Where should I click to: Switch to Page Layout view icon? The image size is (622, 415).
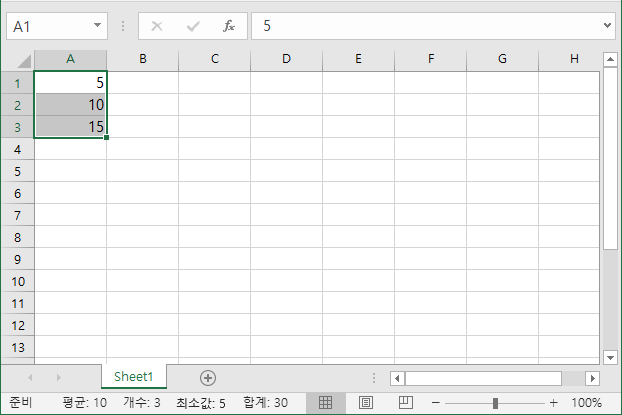click(365, 403)
